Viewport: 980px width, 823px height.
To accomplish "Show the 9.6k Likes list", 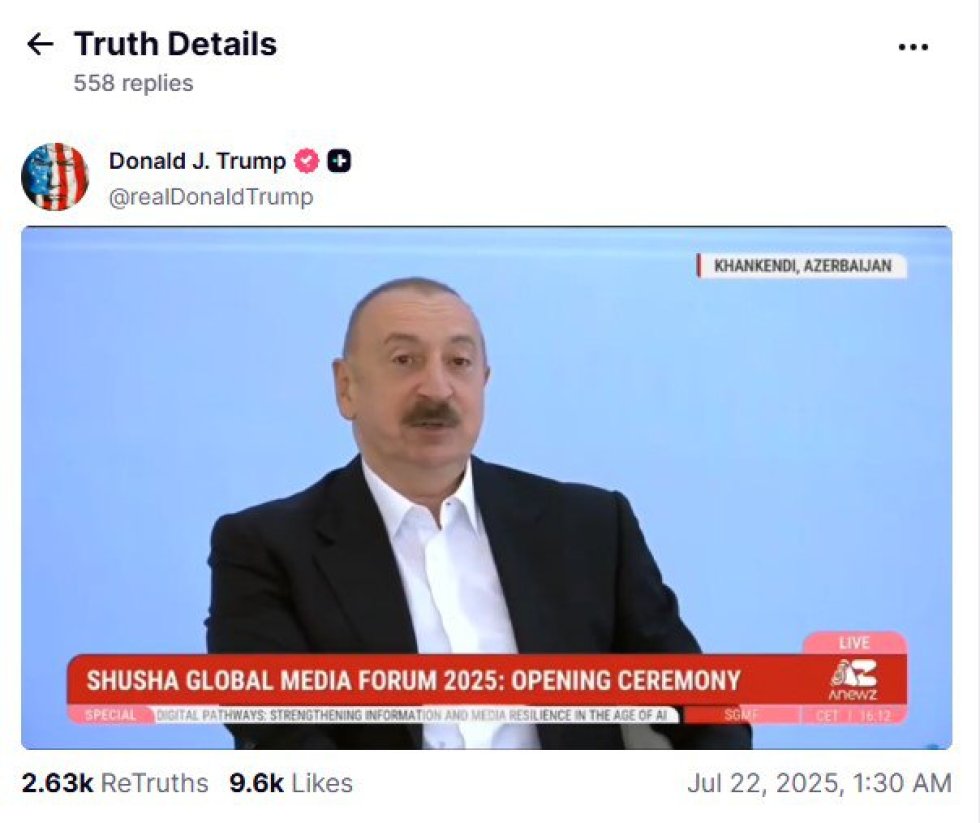I will coord(291,783).
